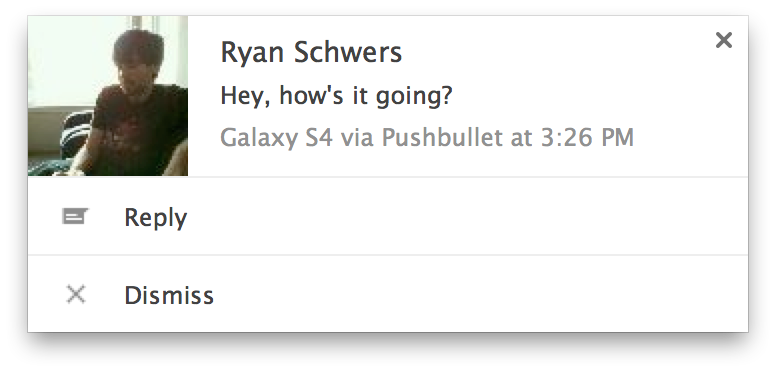Open Ryan Schwers' profile photo

coord(108,96)
